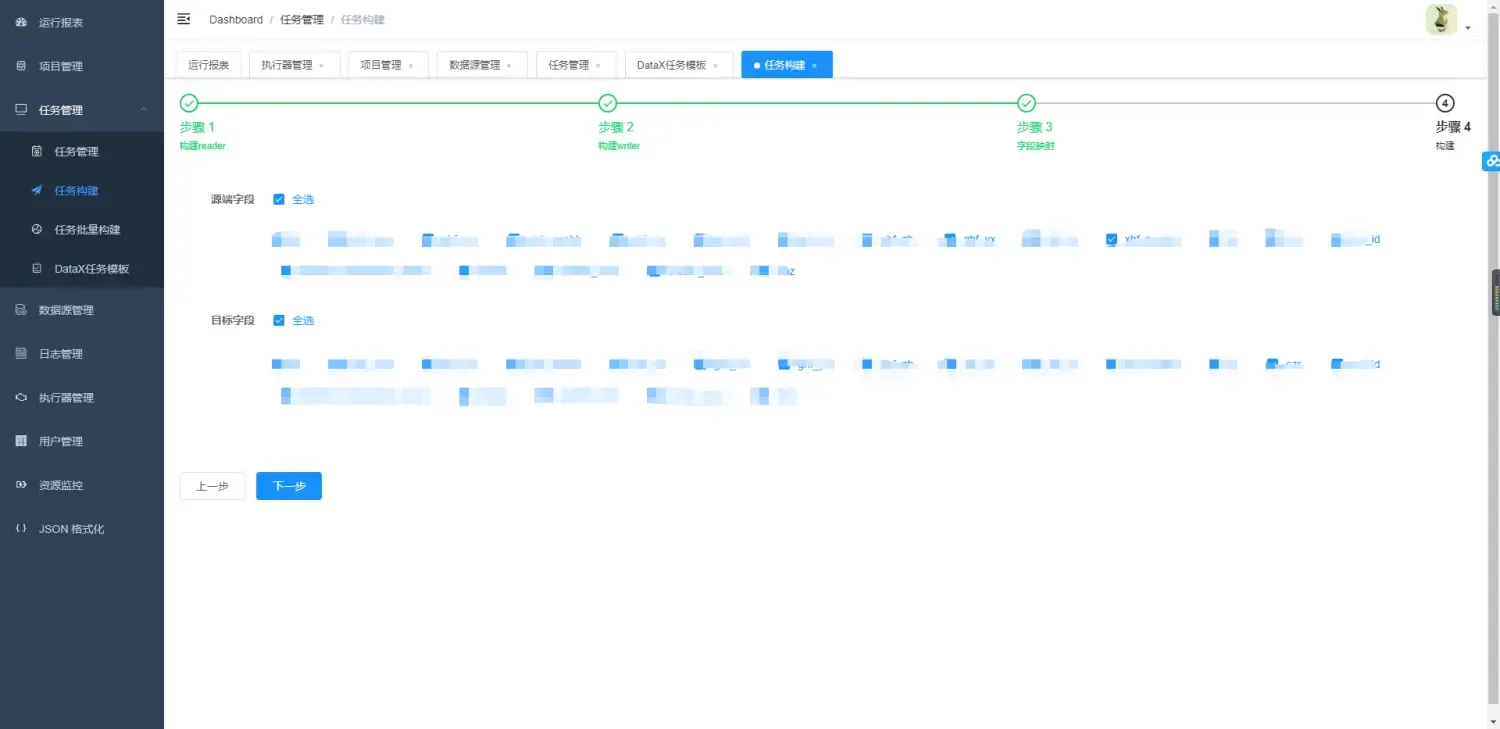Click the 上一步 previous step button
The height and width of the screenshot is (729, 1500).
212,486
